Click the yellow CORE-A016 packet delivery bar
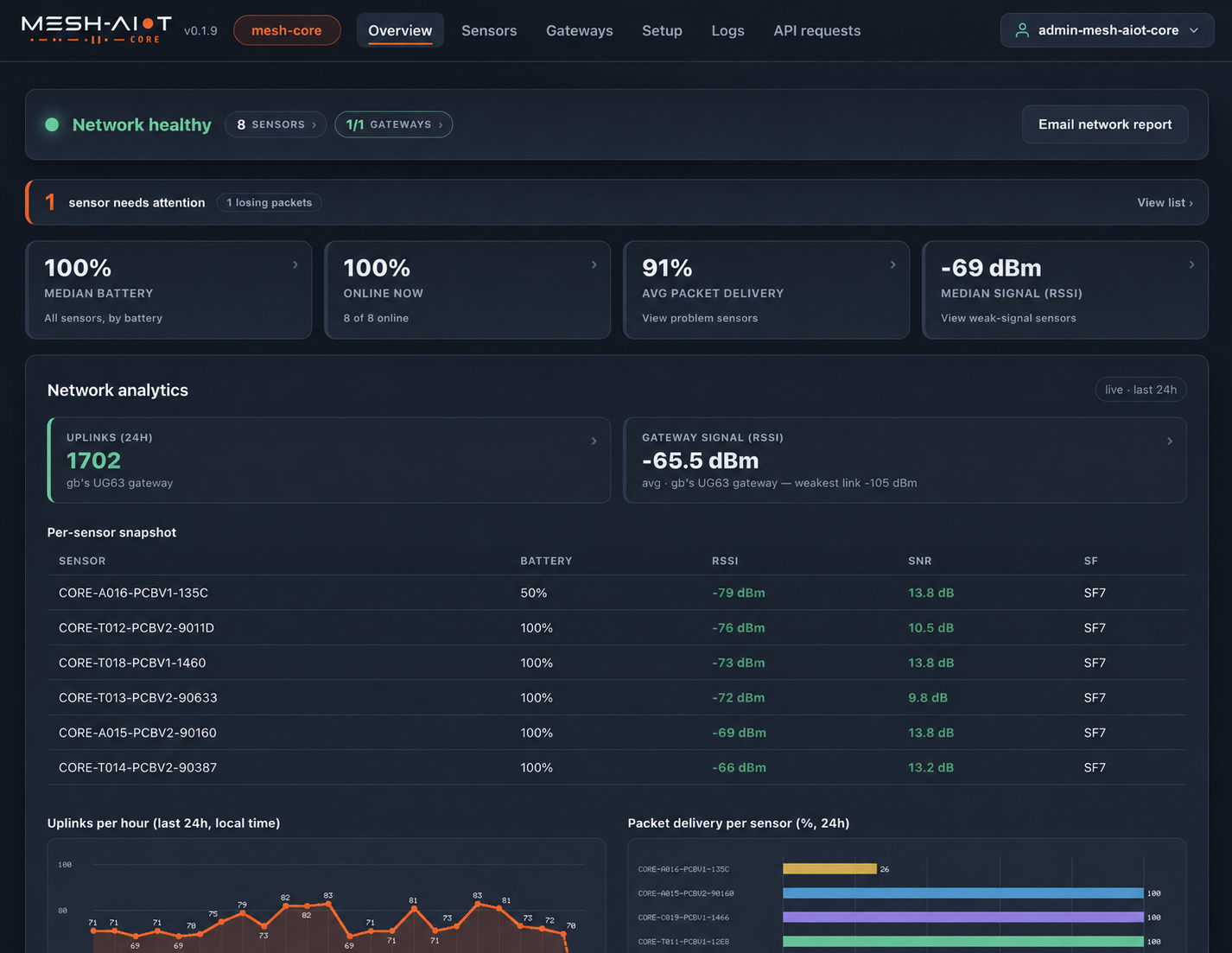Viewport: 1232px width, 953px height. point(829,869)
